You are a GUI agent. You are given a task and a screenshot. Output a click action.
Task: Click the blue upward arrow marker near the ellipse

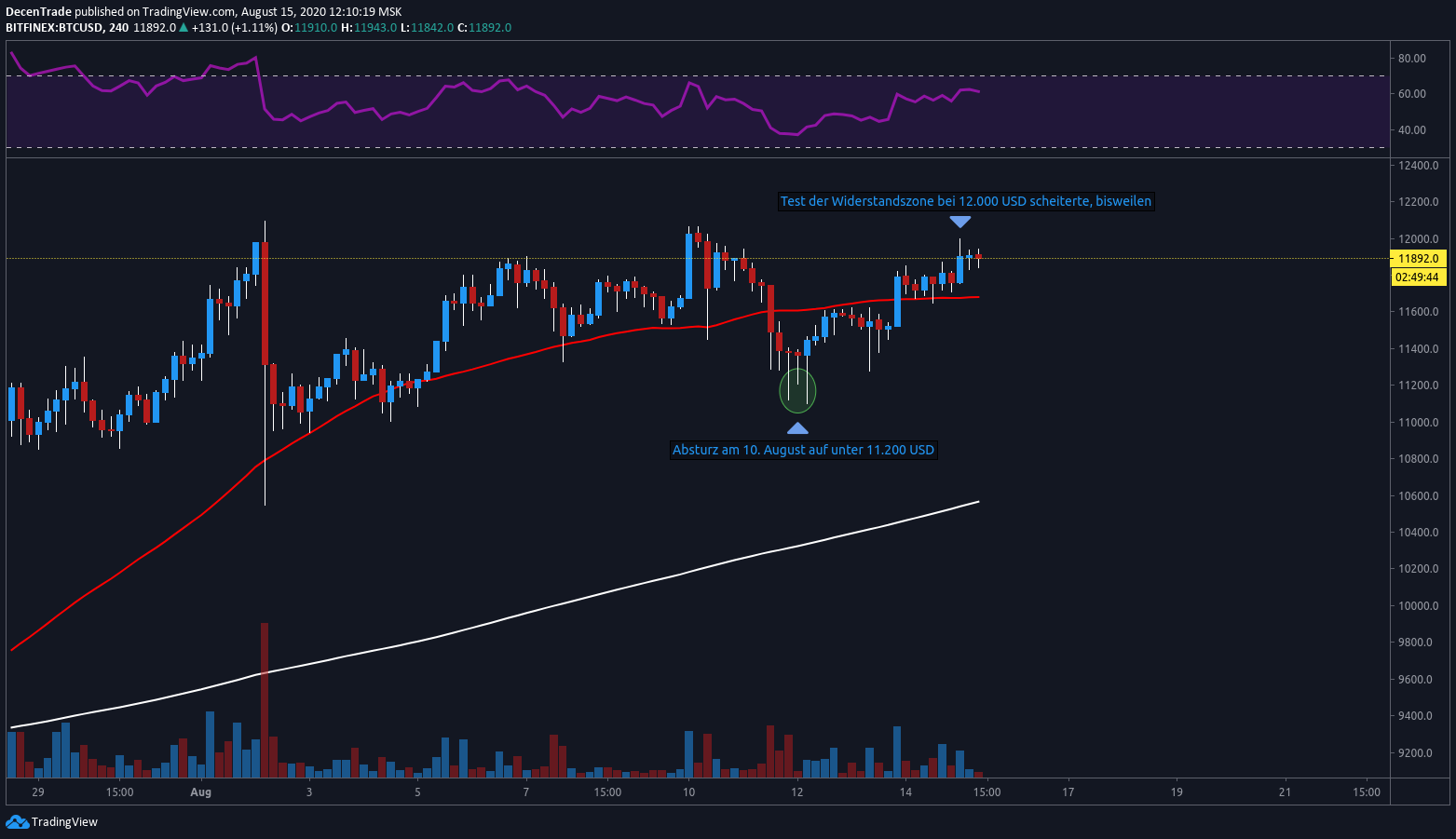click(798, 428)
